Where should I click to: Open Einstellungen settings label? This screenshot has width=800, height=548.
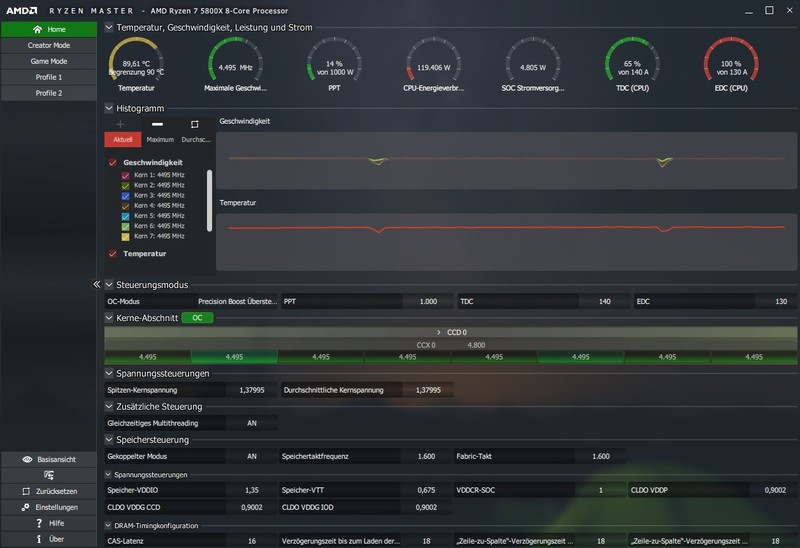(57, 507)
